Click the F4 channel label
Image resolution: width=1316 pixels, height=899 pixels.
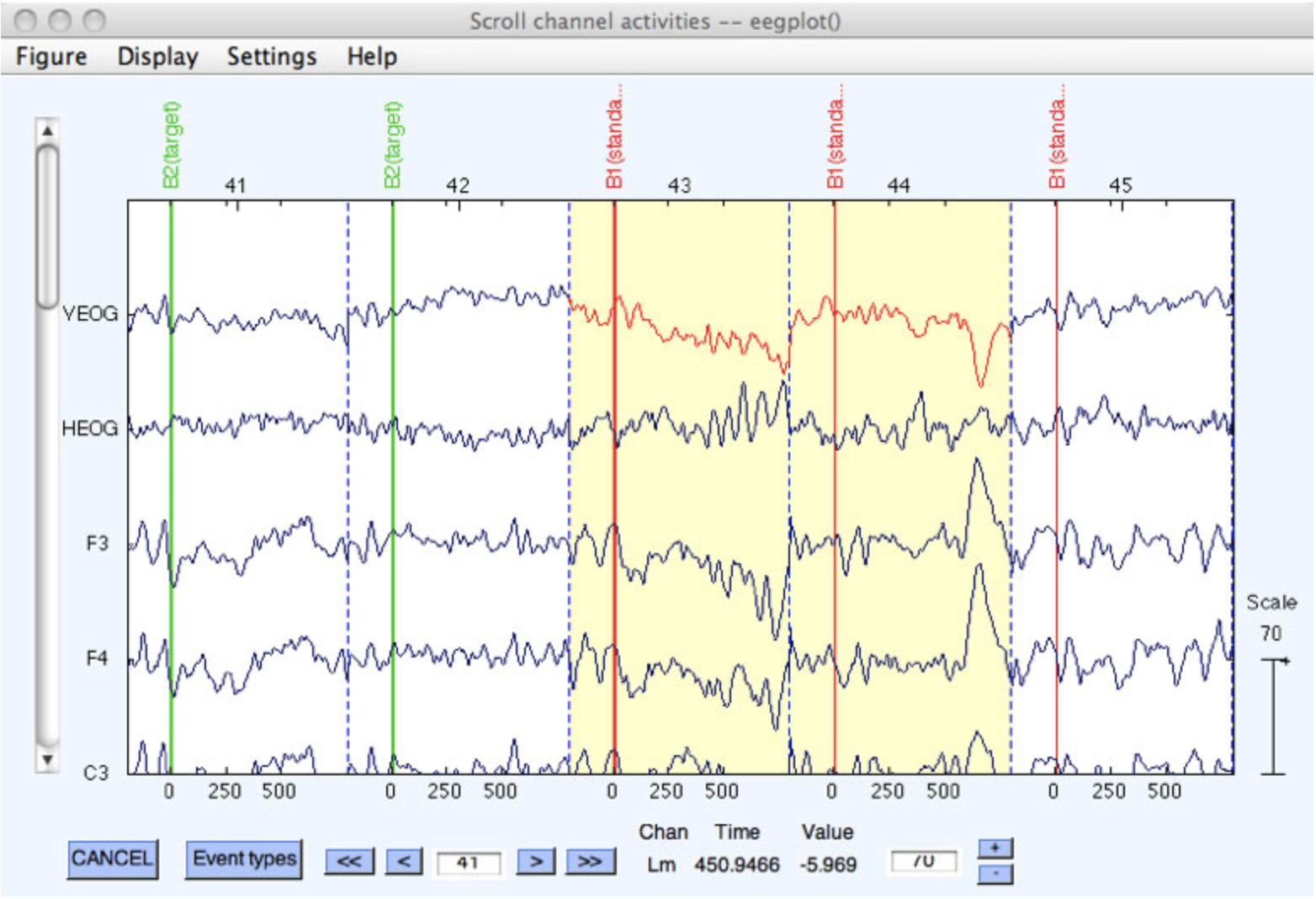pyautogui.click(x=98, y=658)
